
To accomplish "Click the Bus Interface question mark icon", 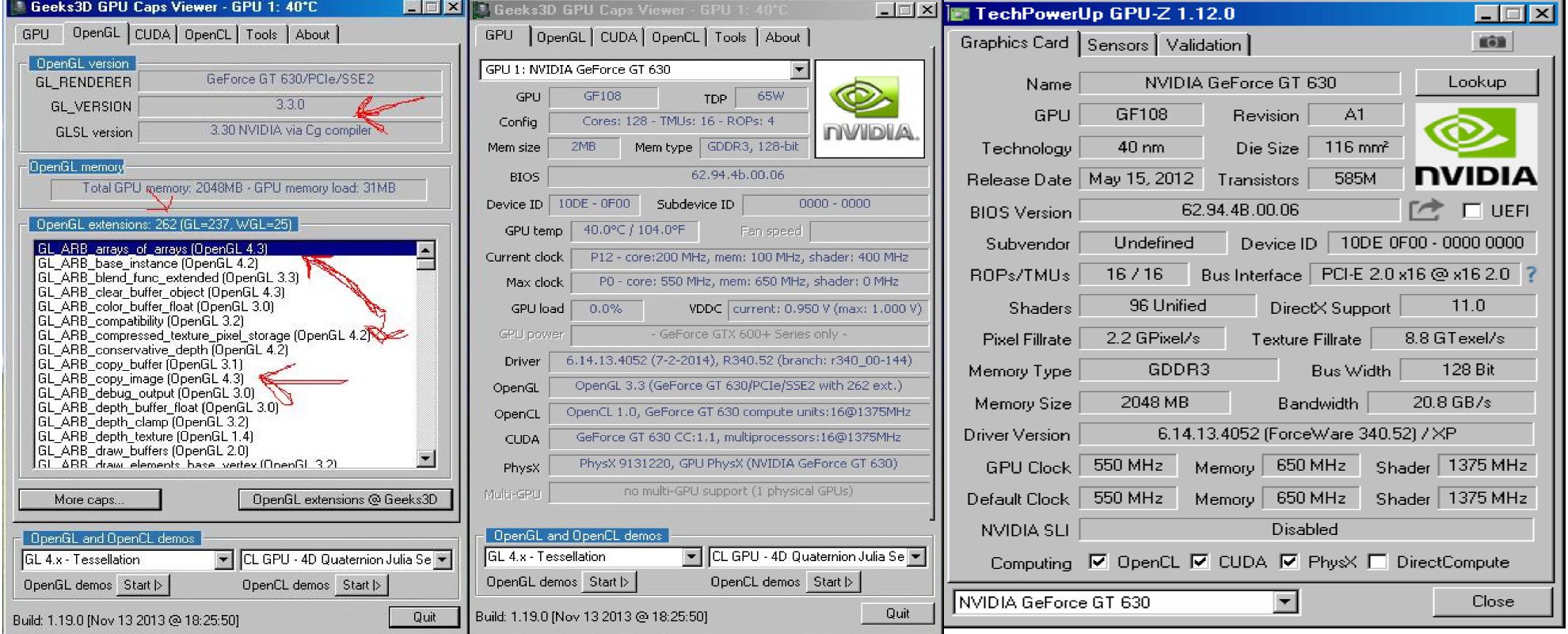I will pyautogui.click(x=1532, y=275).
